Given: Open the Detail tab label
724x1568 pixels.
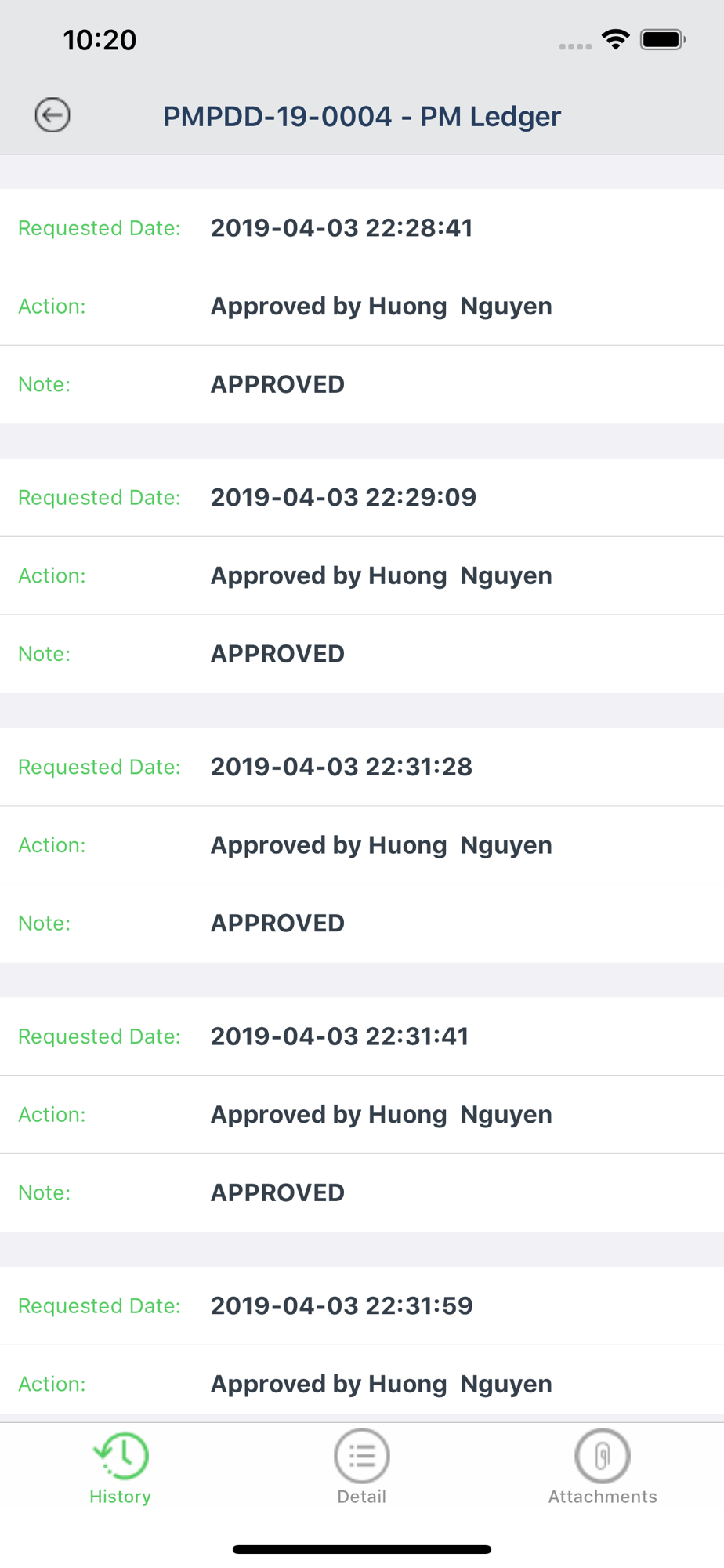Looking at the screenshot, I should click(x=361, y=1497).
